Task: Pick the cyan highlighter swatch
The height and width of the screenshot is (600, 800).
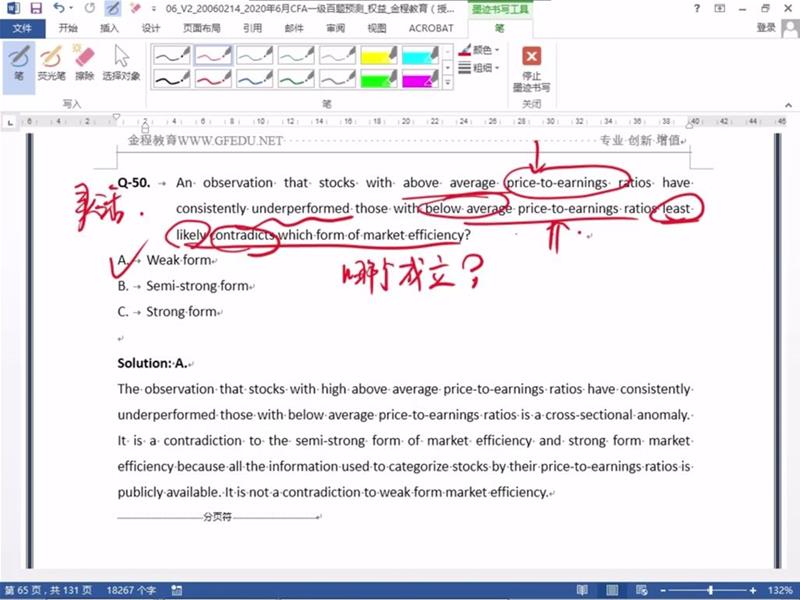Action: coord(420,55)
